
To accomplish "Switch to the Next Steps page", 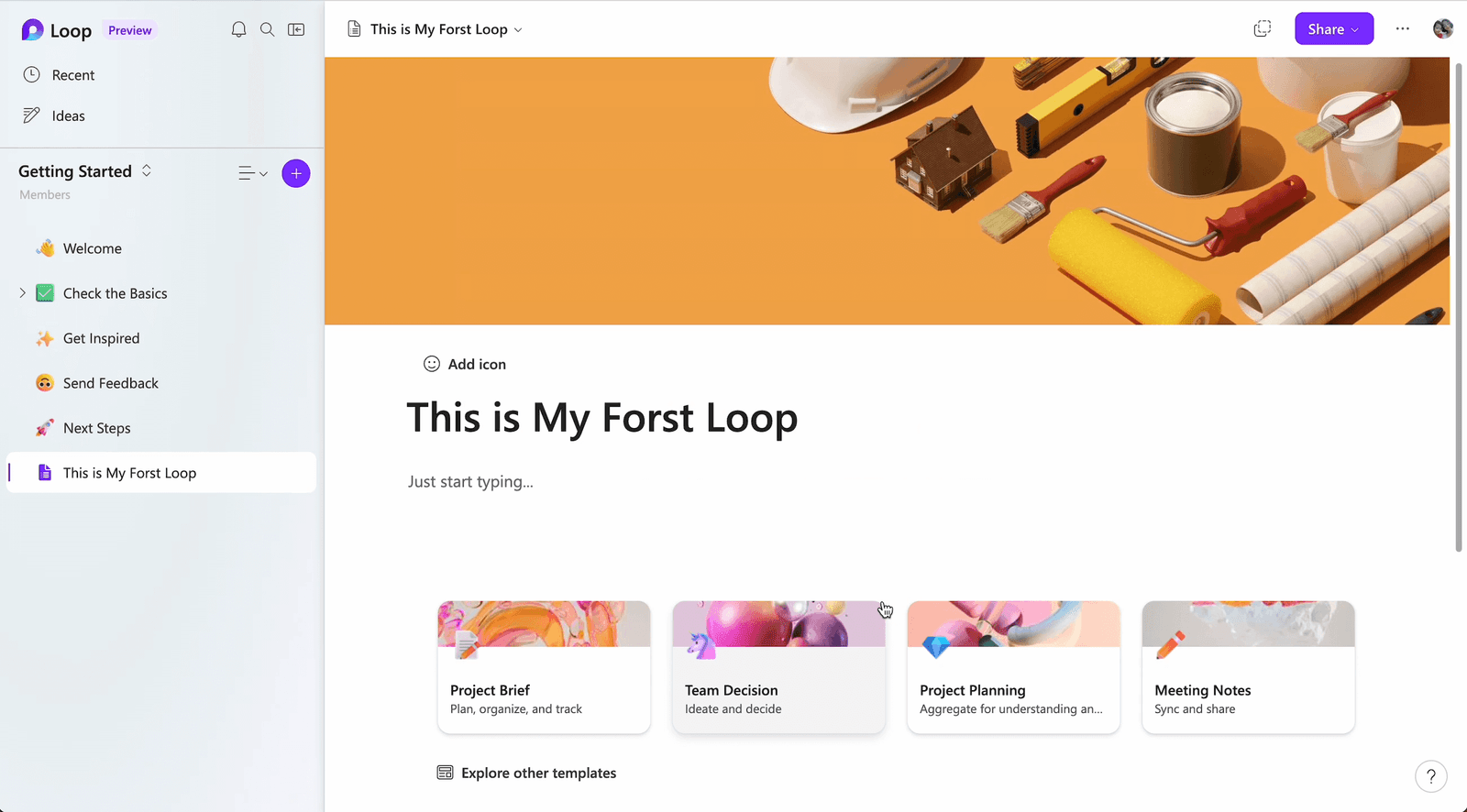I will (x=94, y=428).
